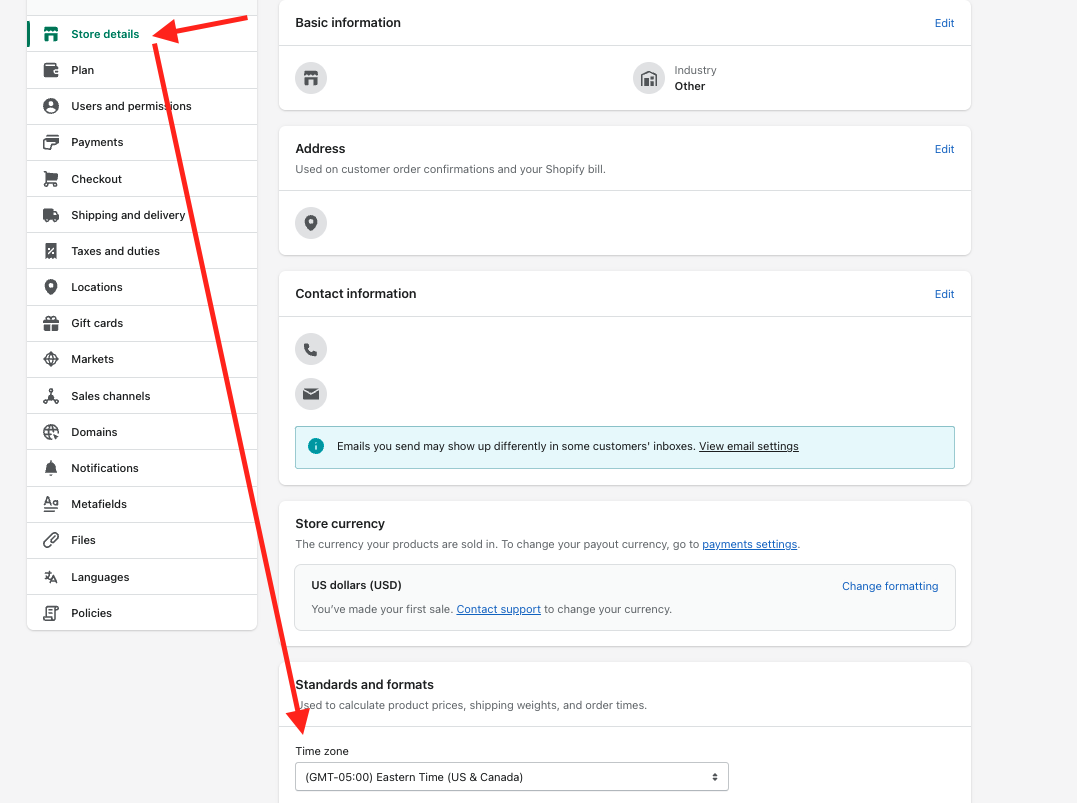Open Notifications settings

[141, 468]
